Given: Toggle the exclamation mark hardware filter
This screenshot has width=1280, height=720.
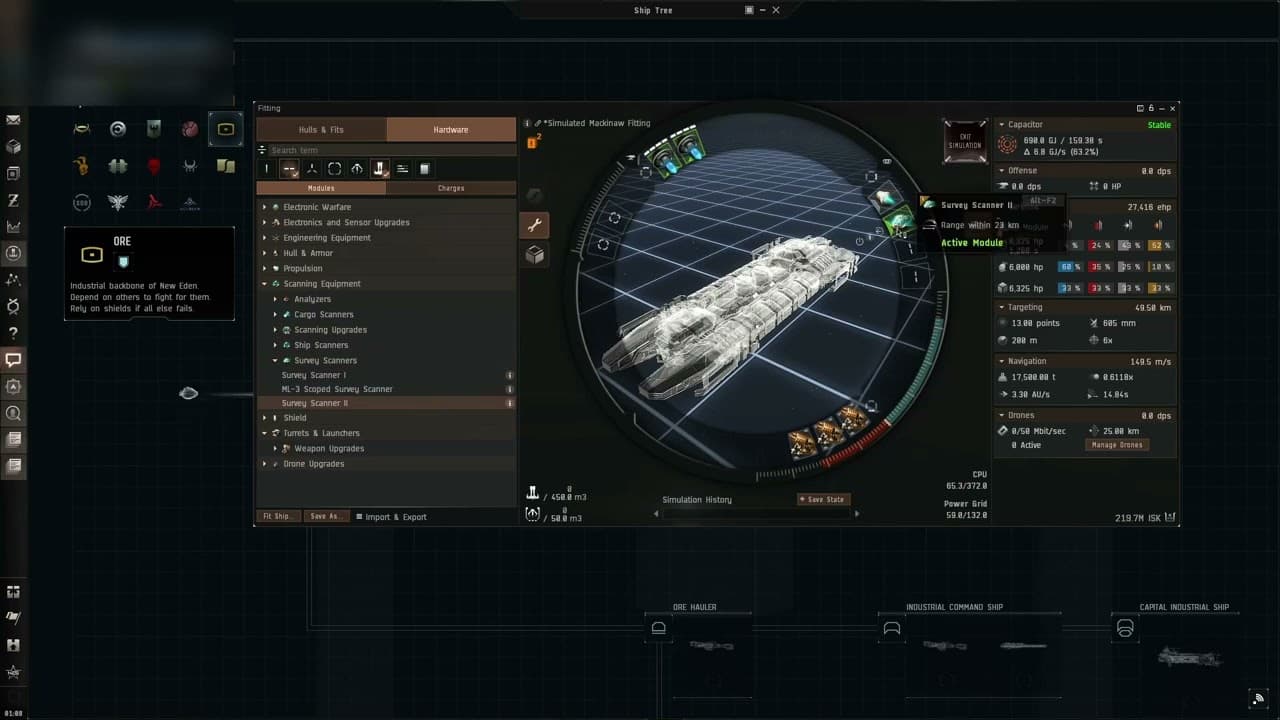Looking at the screenshot, I should pyautogui.click(x=267, y=169).
